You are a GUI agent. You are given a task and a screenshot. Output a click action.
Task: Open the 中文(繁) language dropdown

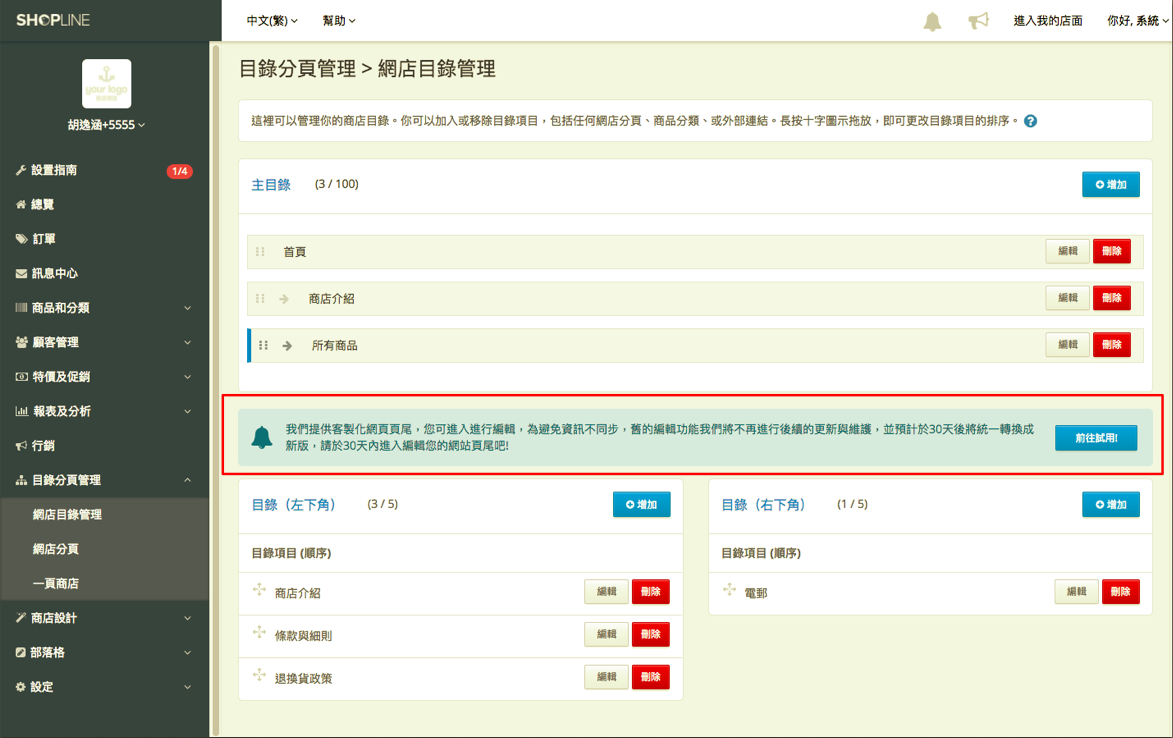(x=272, y=21)
